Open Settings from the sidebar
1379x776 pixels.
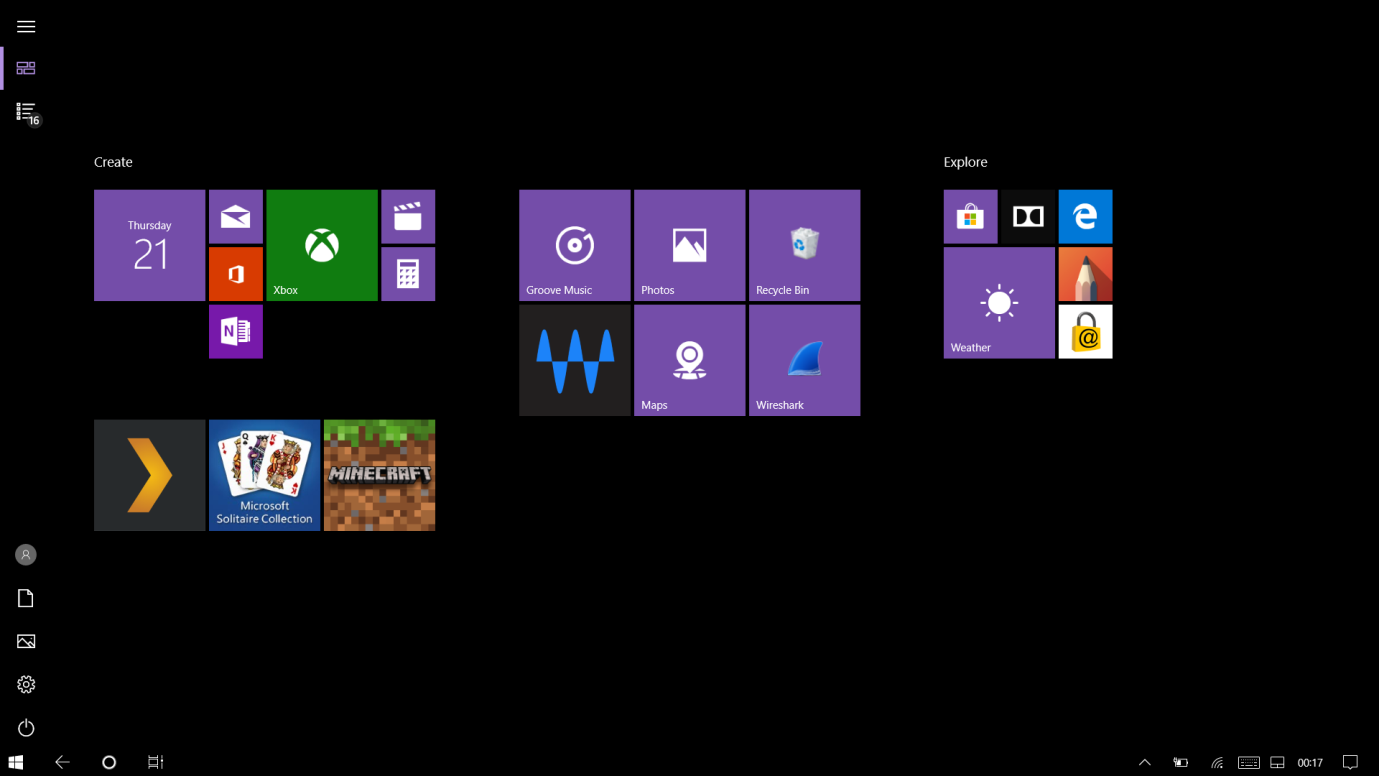[x=26, y=684]
